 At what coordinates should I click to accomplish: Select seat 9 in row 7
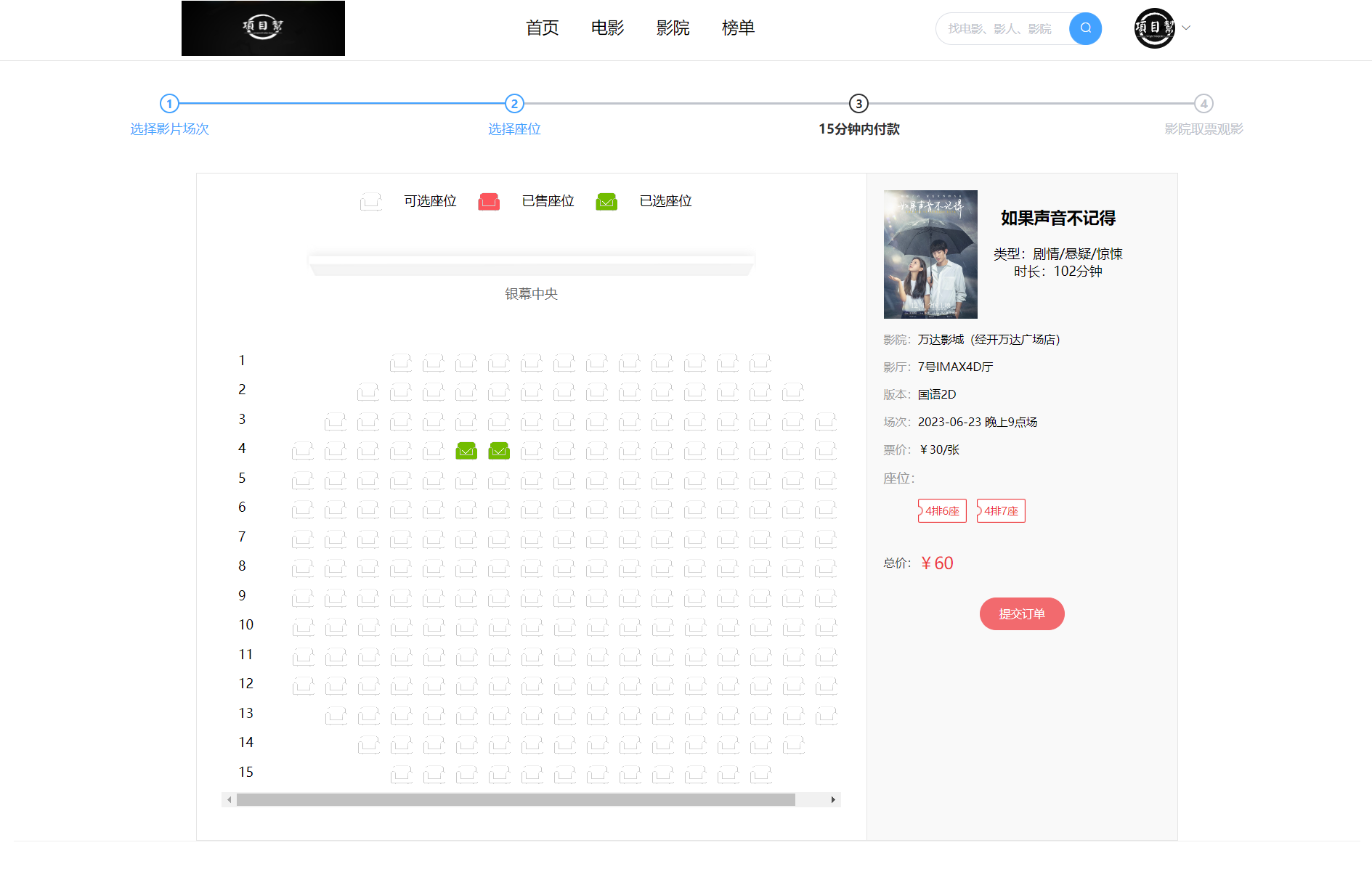564,539
